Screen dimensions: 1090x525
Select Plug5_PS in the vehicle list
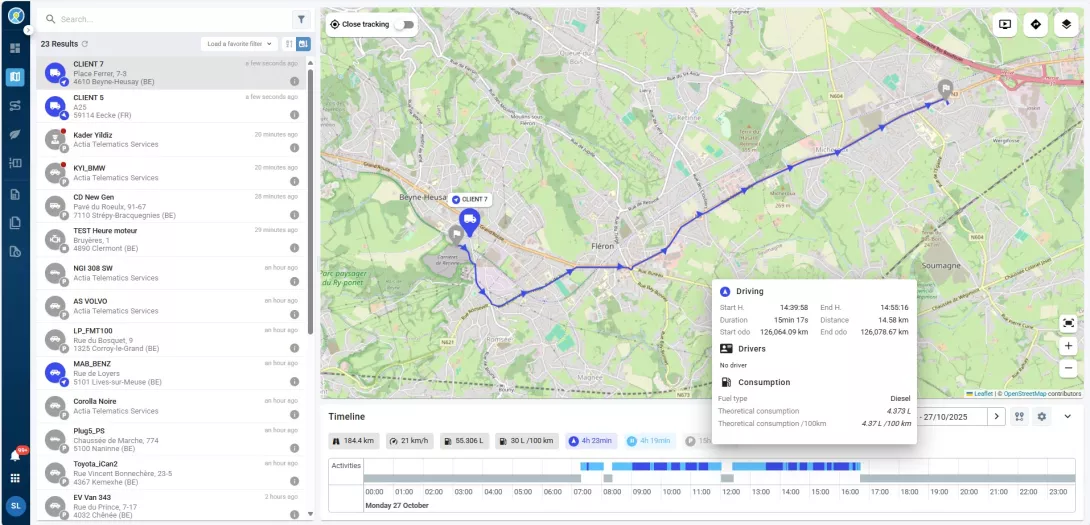(170, 439)
